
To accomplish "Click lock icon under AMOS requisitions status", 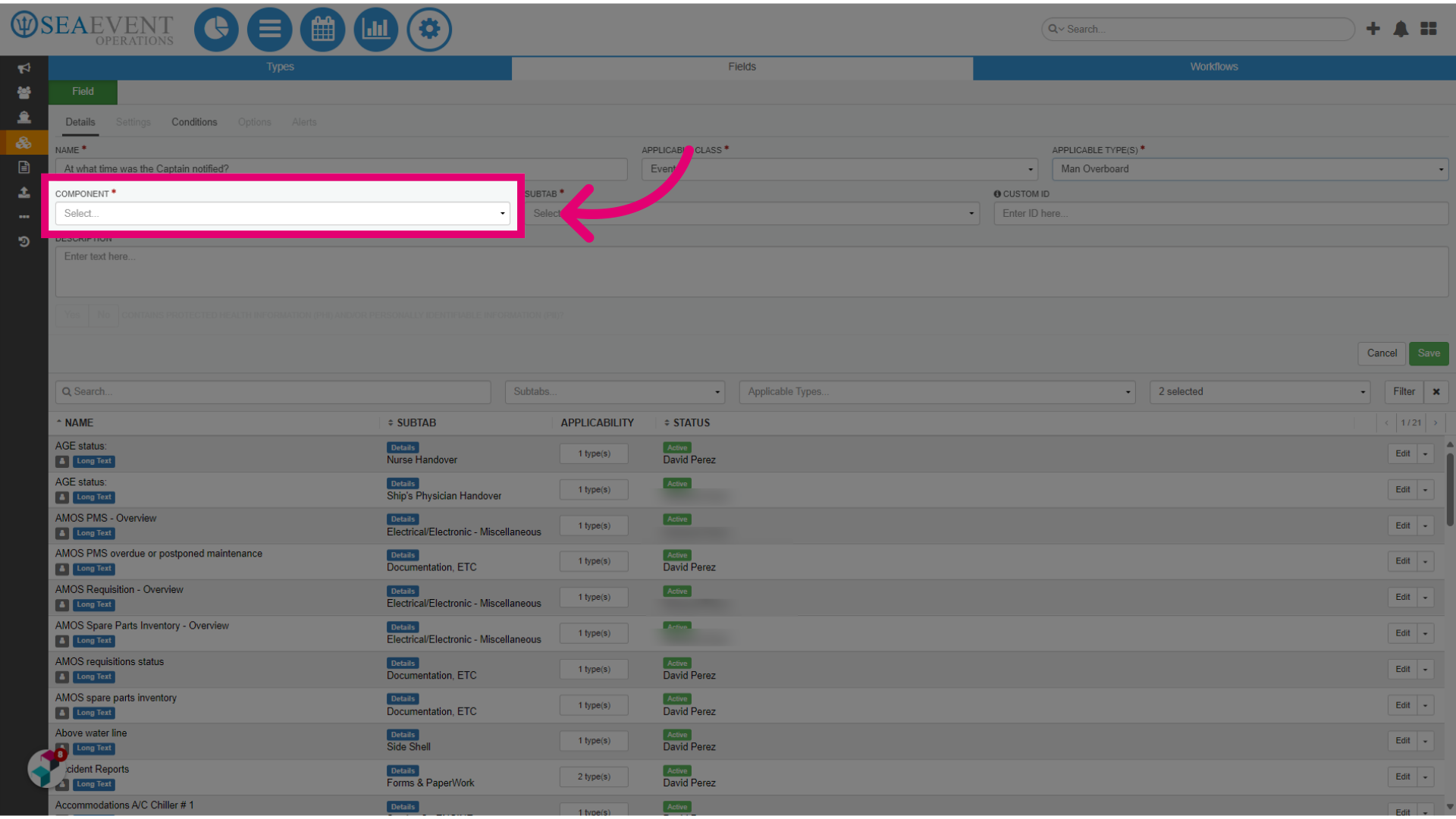I will click(62, 677).
